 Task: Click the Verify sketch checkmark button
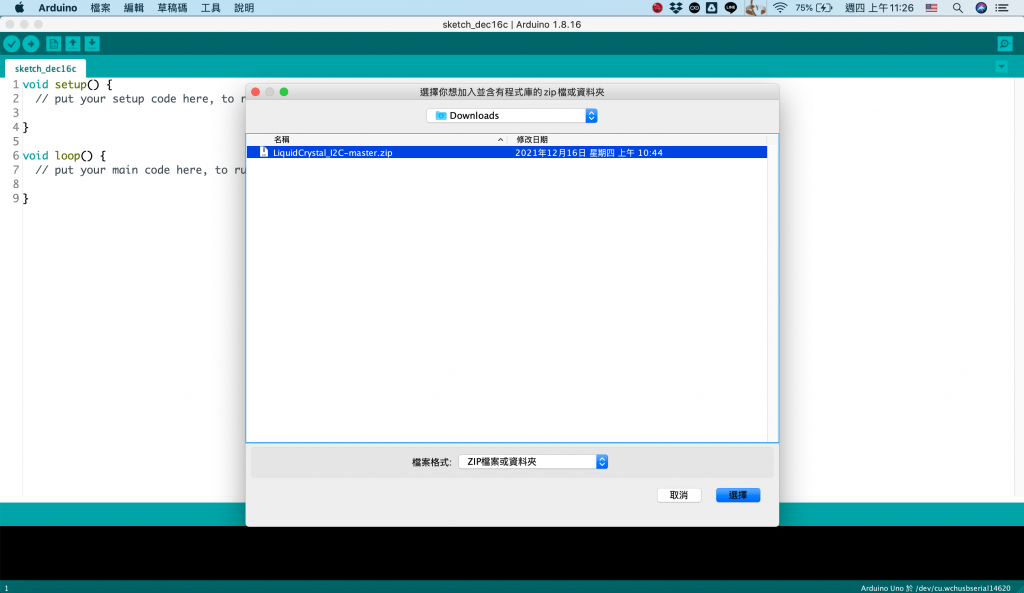pyautogui.click(x=12, y=44)
